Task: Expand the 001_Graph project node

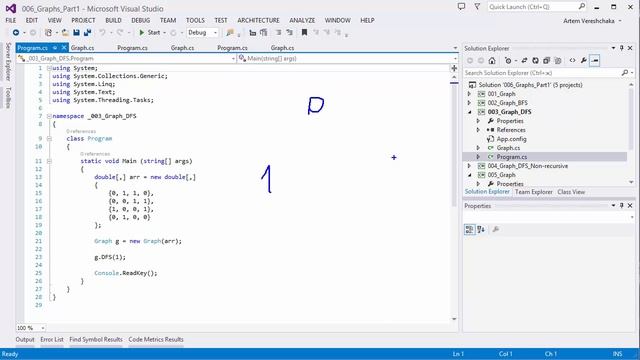Action: click(x=469, y=94)
